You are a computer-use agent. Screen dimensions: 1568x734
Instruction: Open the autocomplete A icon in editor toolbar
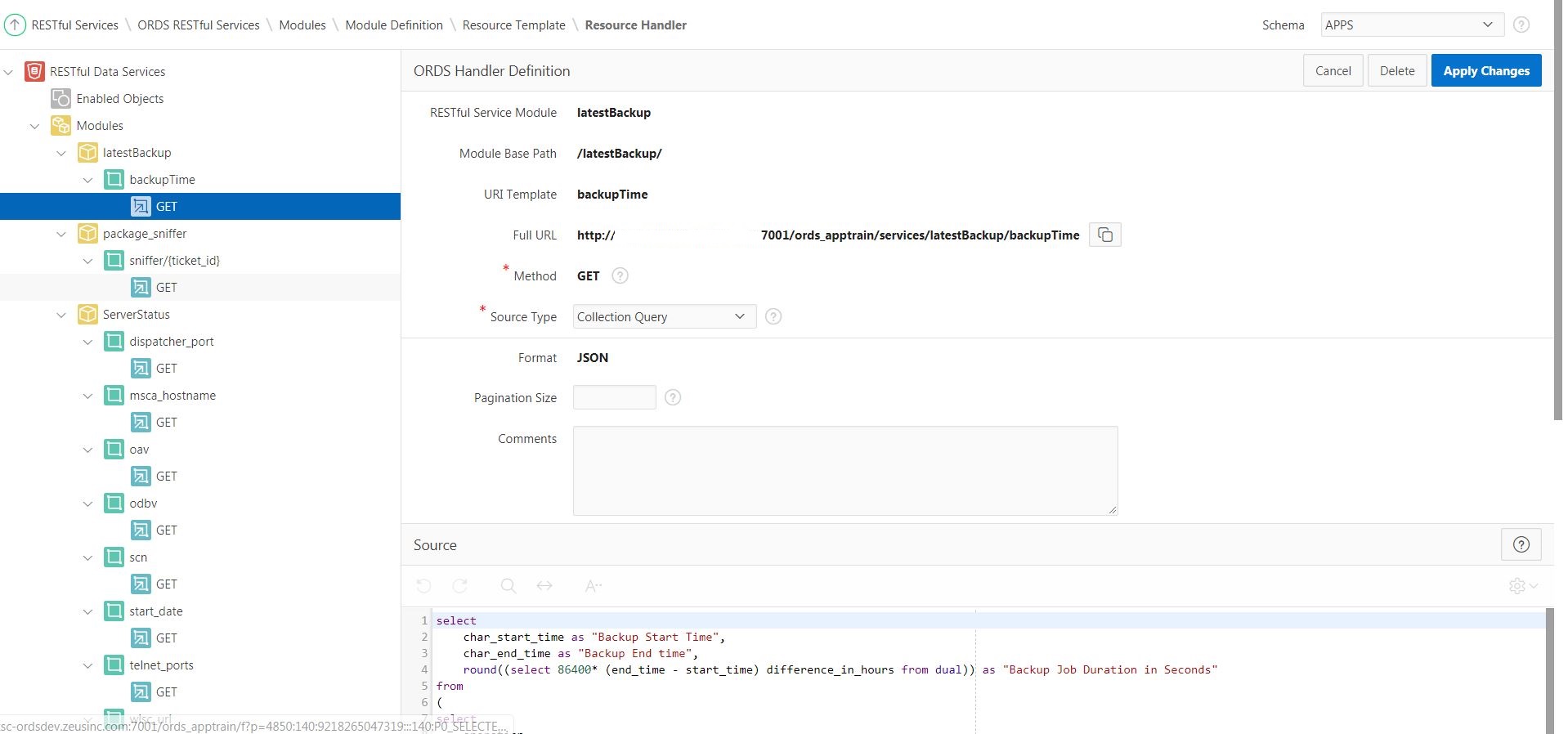594,586
